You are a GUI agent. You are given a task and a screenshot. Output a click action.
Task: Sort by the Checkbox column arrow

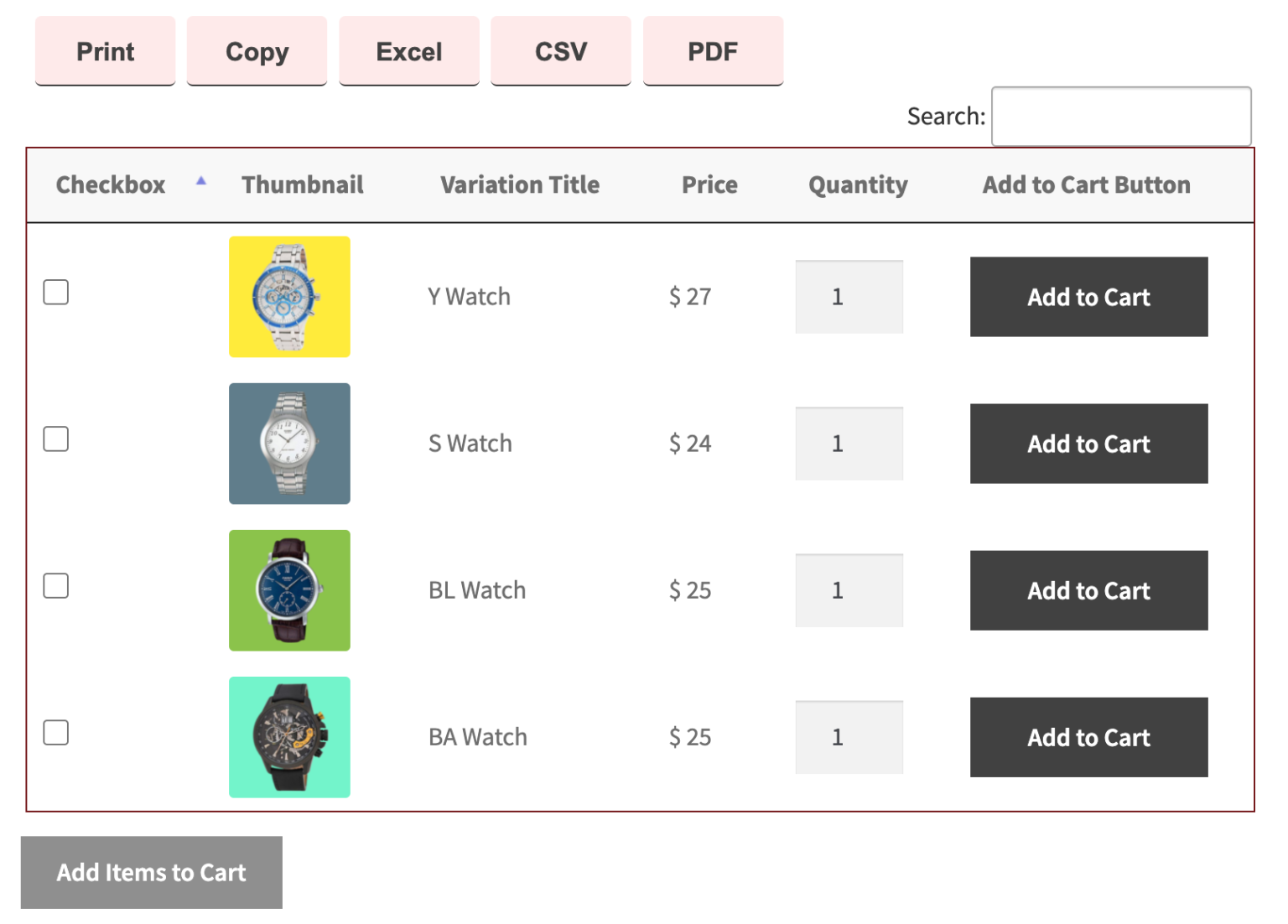201,180
